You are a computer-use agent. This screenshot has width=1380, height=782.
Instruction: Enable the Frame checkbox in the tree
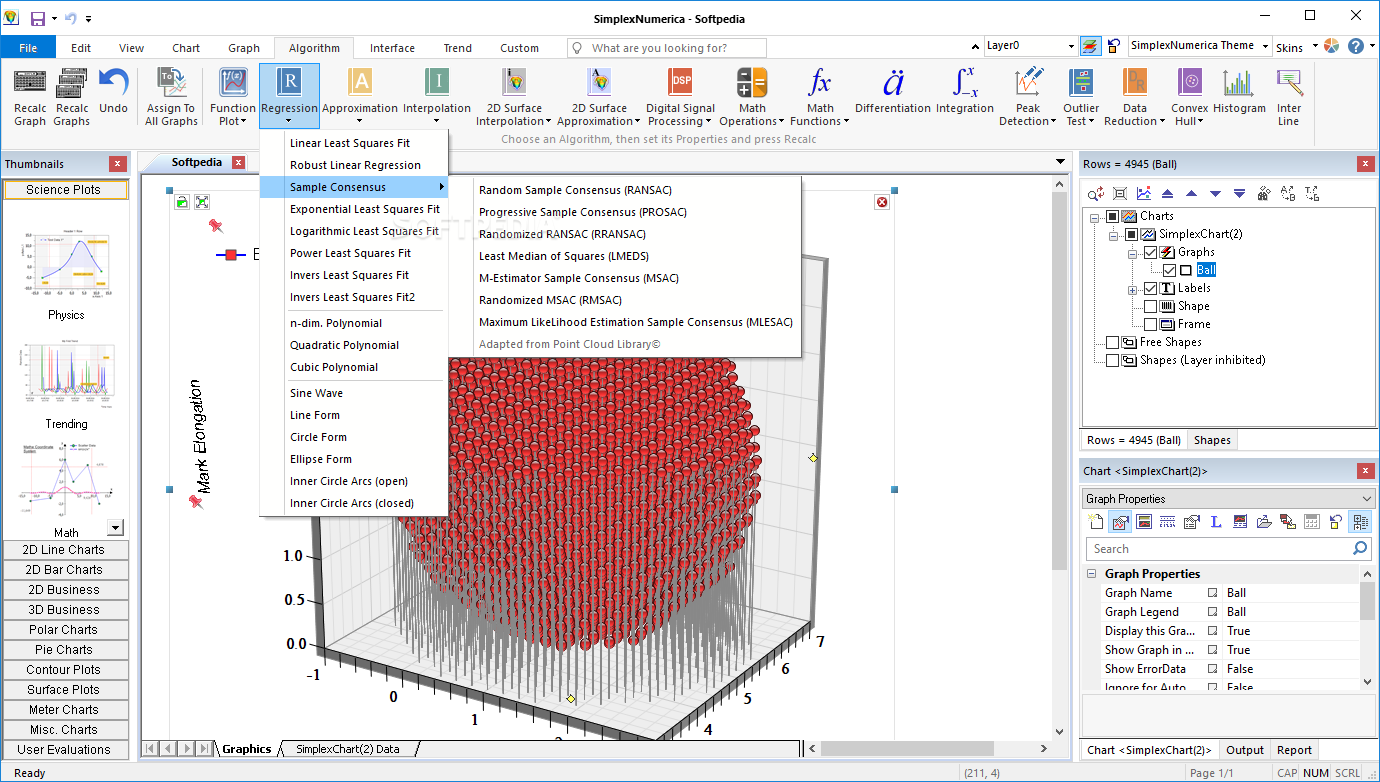click(x=1151, y=324)
